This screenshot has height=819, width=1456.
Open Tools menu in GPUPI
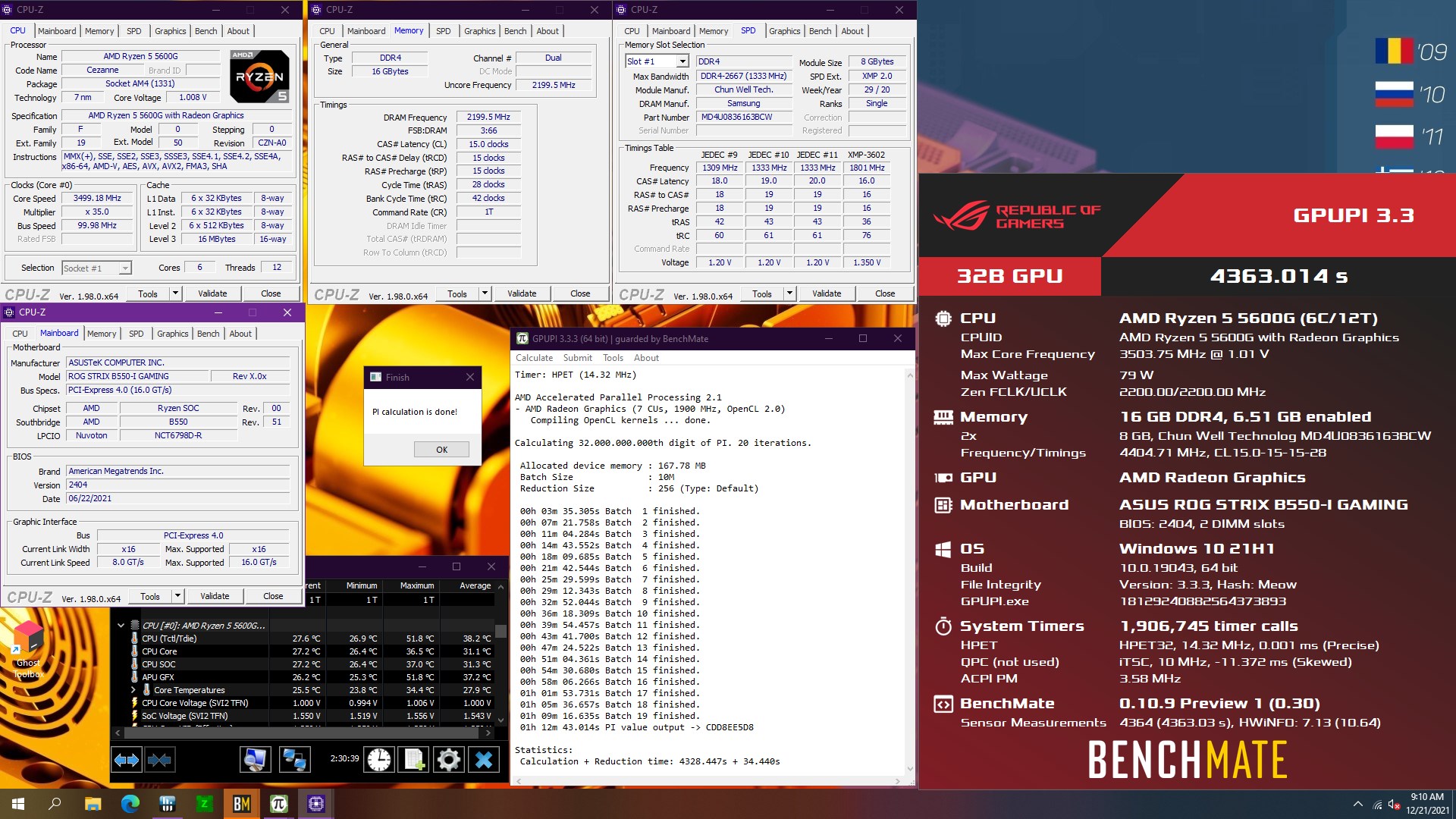tap(613, 358)
